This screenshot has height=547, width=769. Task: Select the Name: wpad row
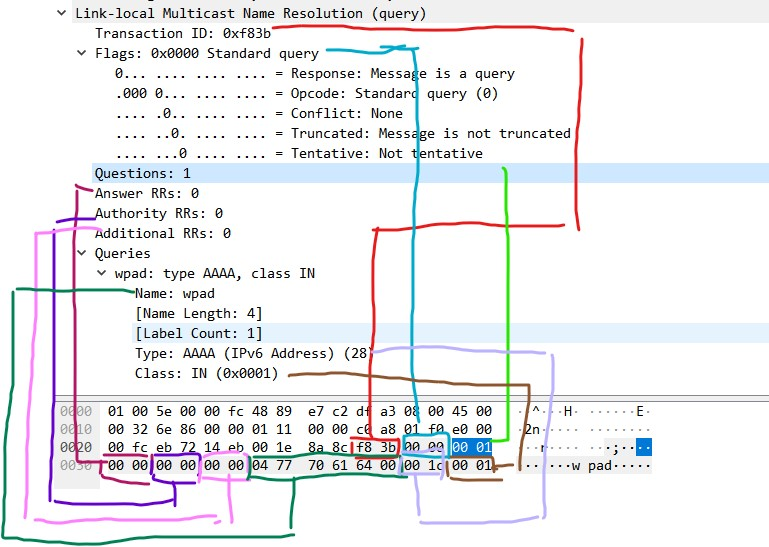click(x=175, y=293)
